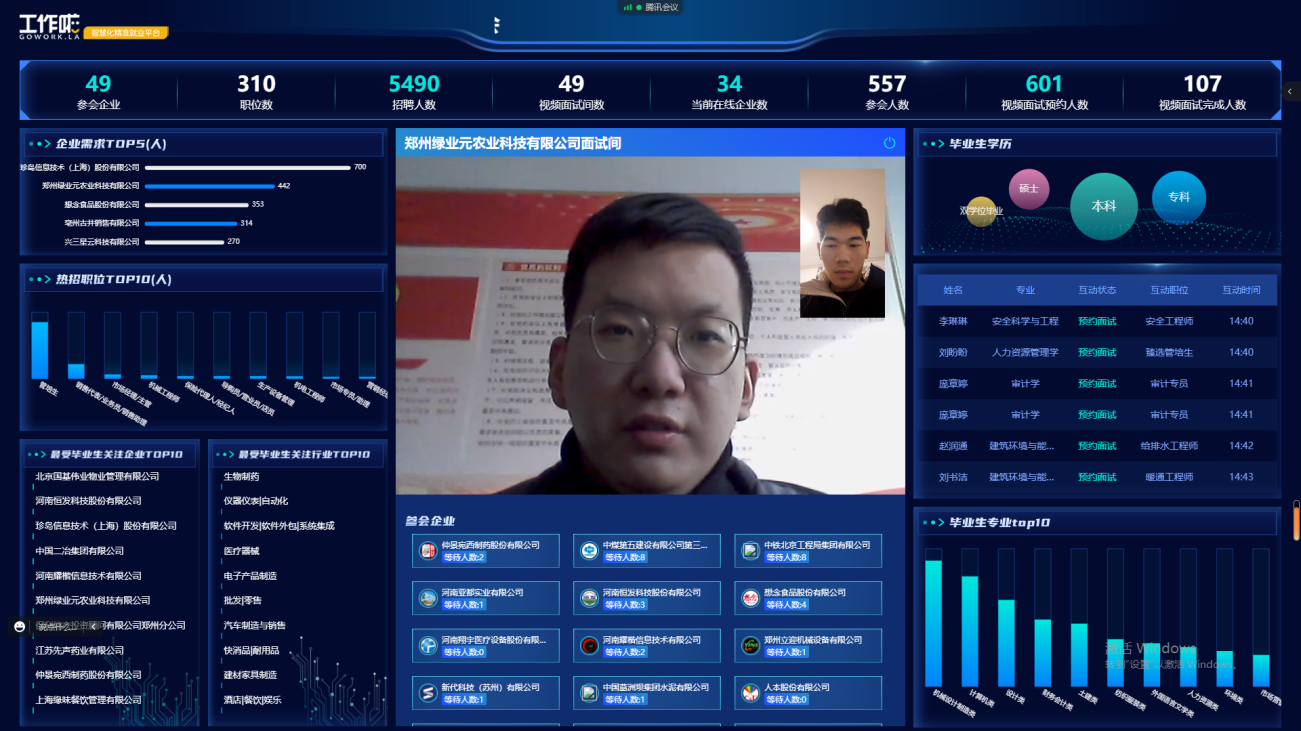Click the 郑州立迎机械设备有限公司 logo
Viewport: 1301px width, 731px height.
click(751, 646)
